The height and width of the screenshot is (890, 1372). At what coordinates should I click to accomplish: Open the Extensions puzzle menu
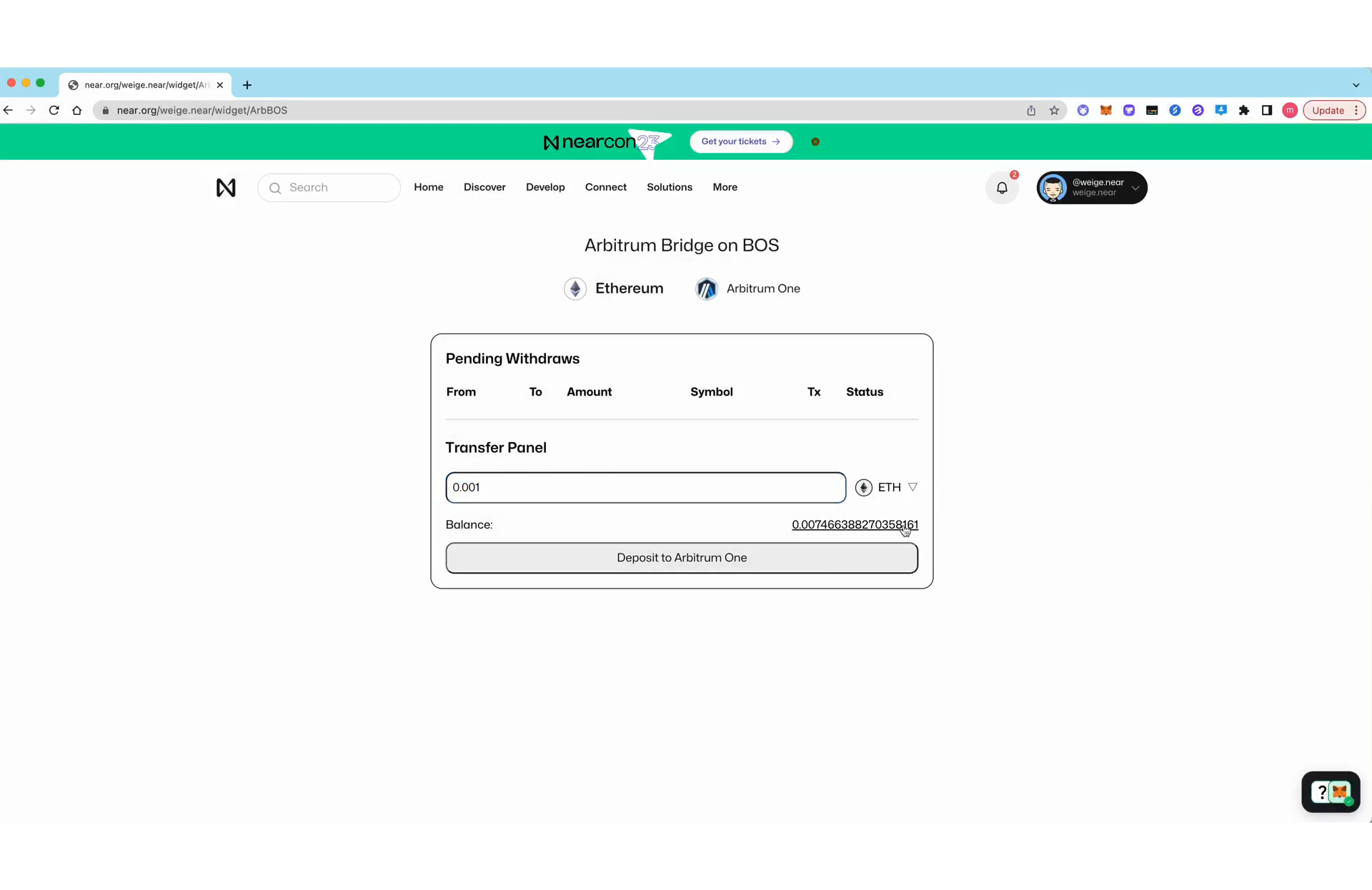pos(1244,110)
